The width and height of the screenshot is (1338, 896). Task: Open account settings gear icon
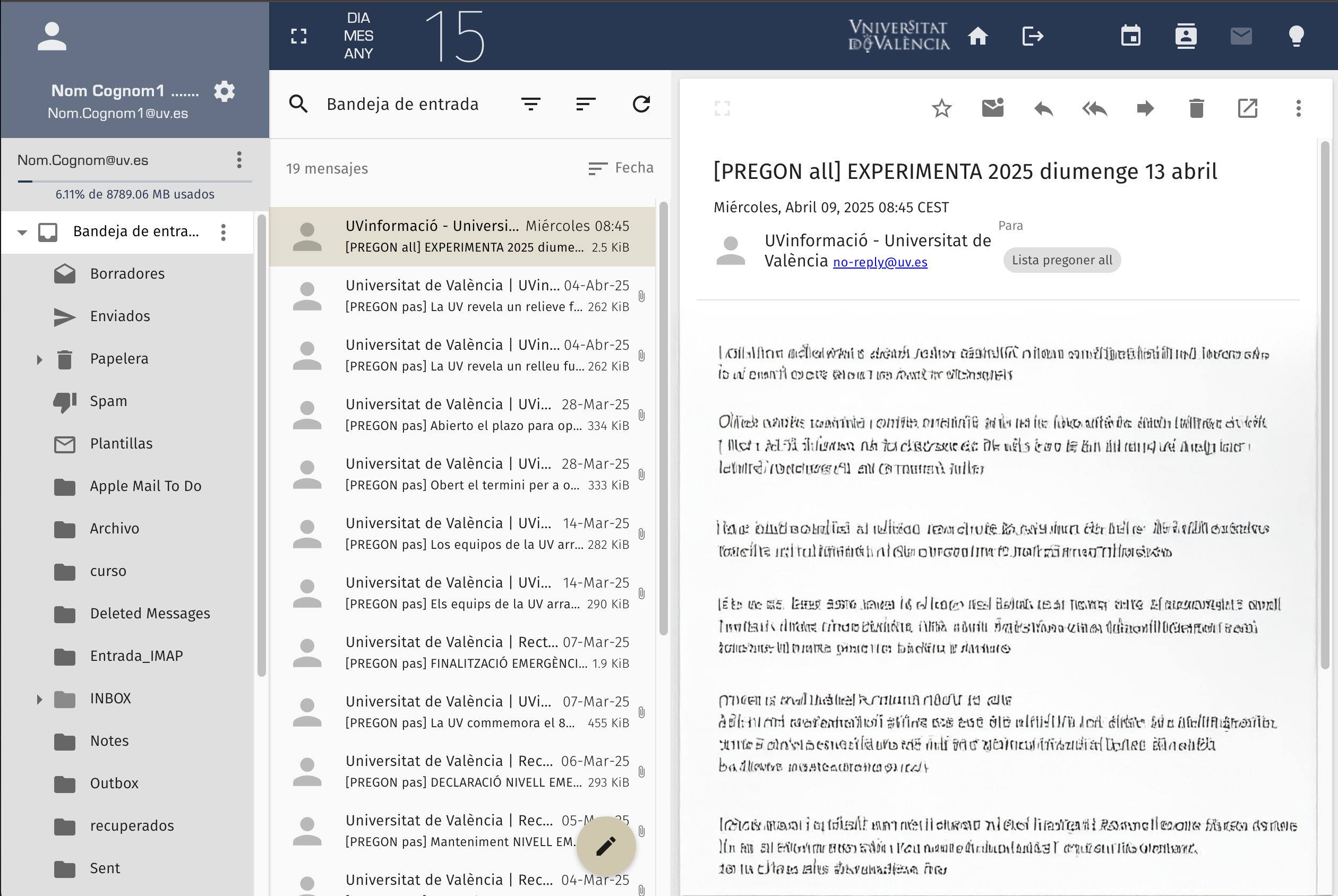click(x=224, y=91)
